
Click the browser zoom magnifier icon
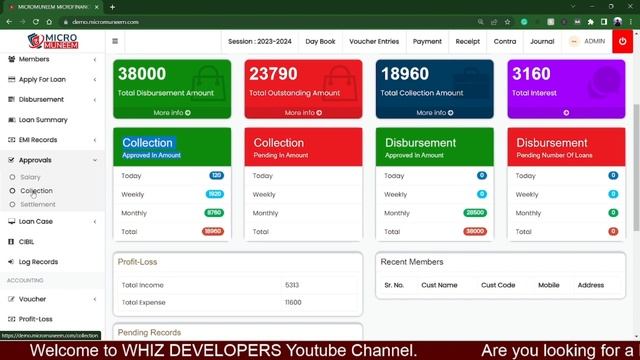480,22
